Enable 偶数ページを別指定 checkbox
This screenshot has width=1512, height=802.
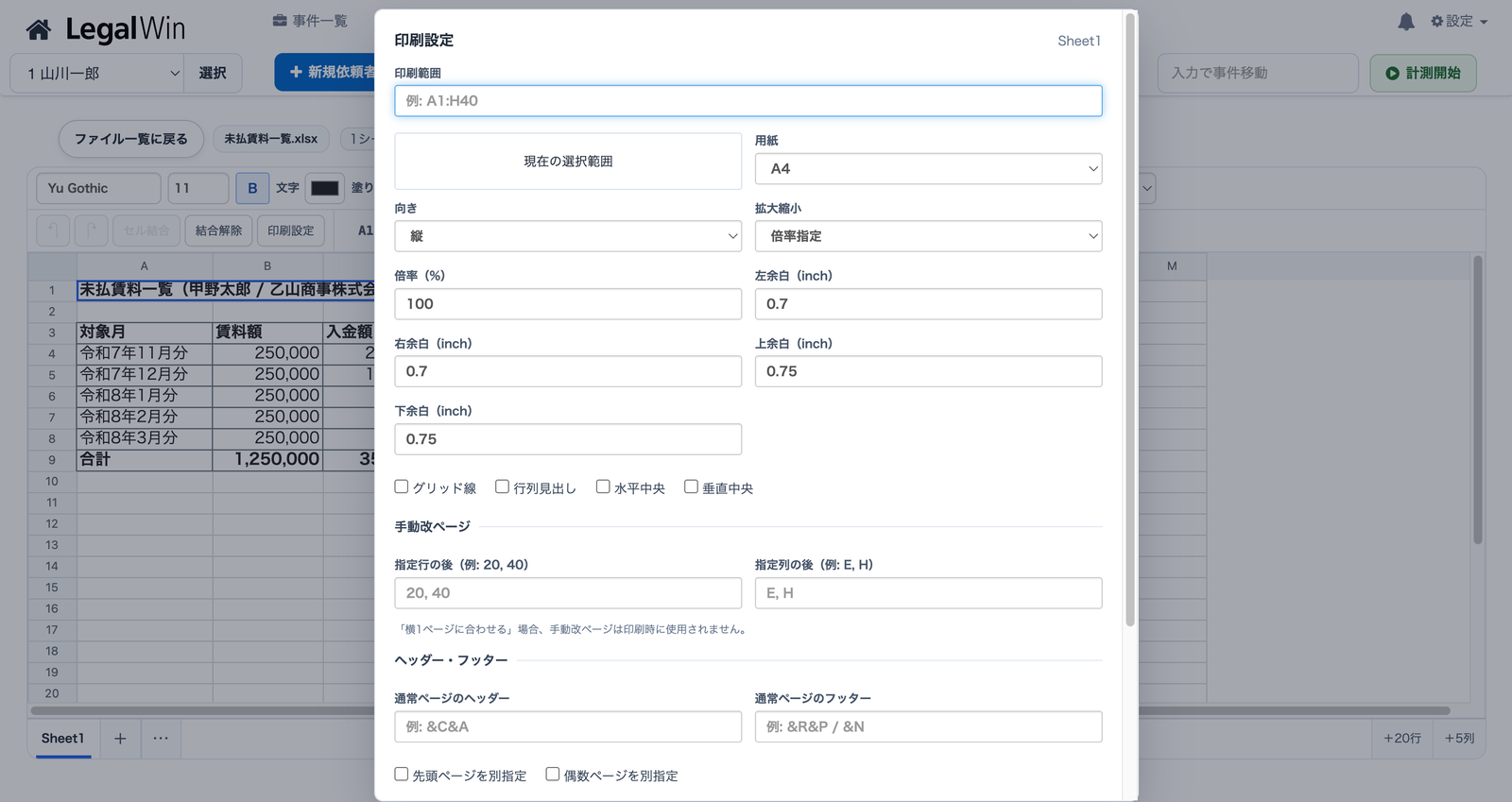[x=553, y=774]
